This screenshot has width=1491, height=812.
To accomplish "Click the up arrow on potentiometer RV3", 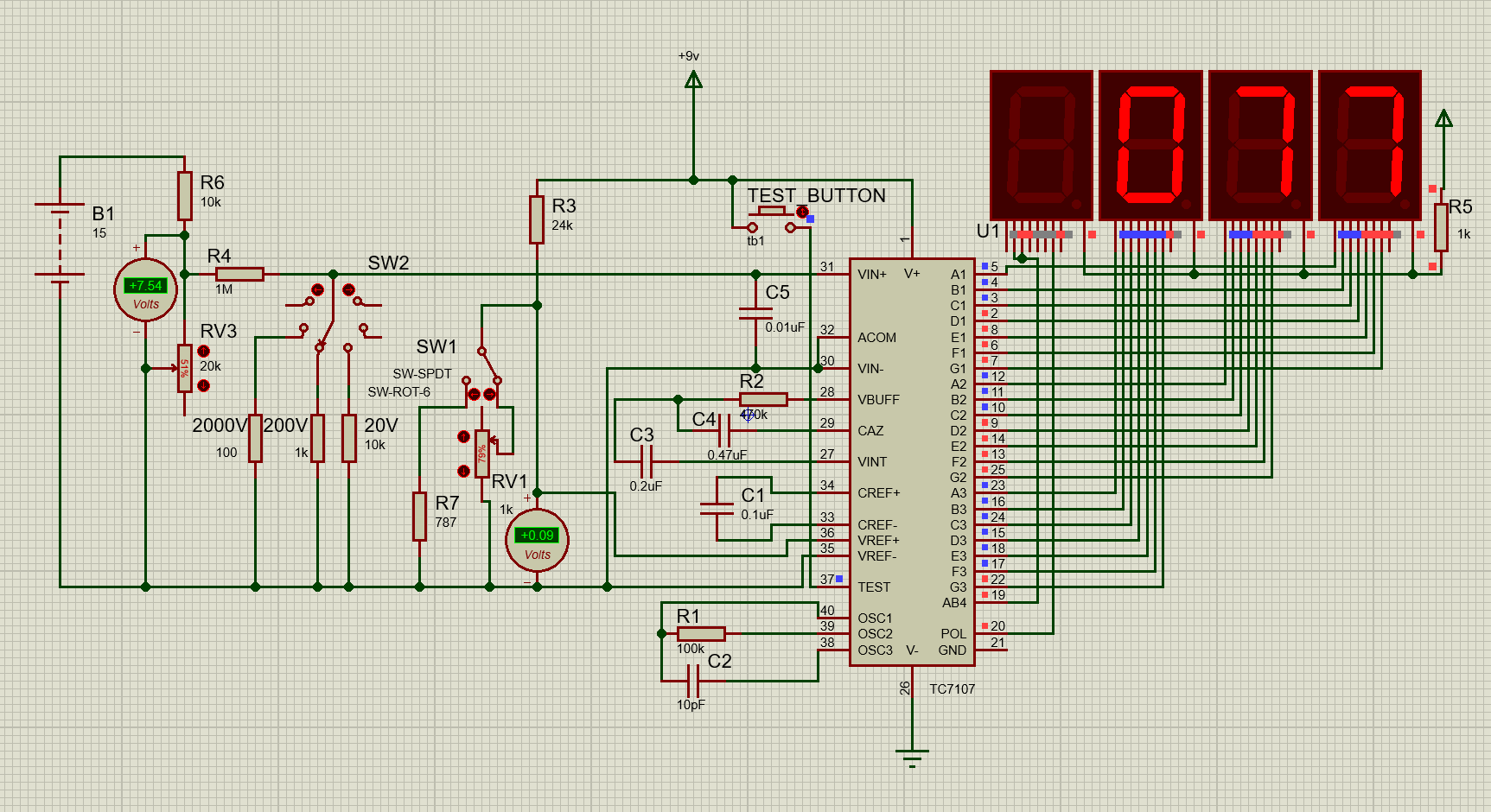I will (203, 351).
